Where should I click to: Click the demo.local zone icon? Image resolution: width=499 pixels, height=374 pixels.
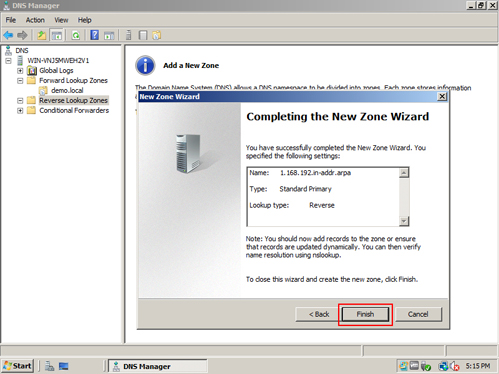click(x=43, y=90)
